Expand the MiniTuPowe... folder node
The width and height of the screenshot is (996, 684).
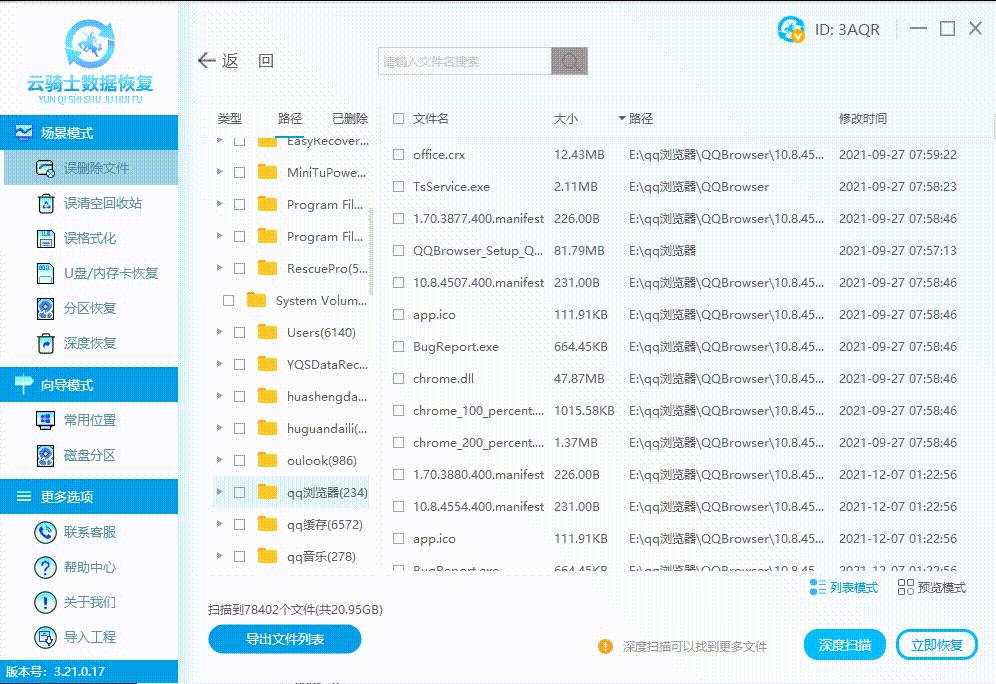click(x=219, y=171)
